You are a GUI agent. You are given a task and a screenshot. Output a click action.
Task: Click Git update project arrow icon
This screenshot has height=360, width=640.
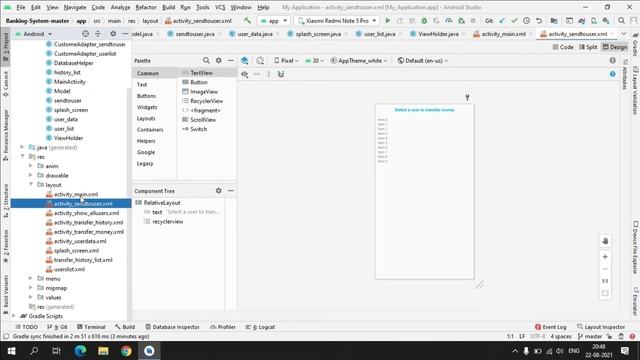[502, 20]
